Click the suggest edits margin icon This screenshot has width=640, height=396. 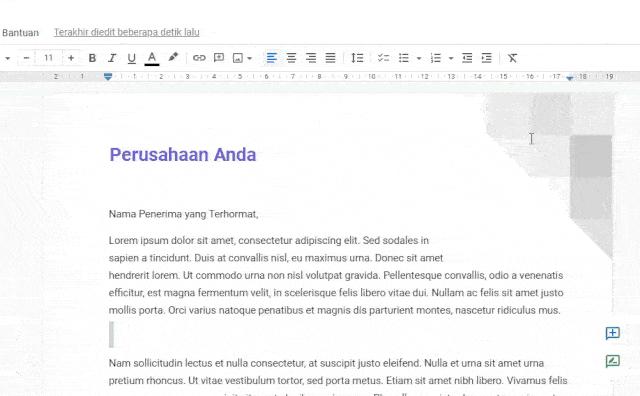[x=612, y=361]
